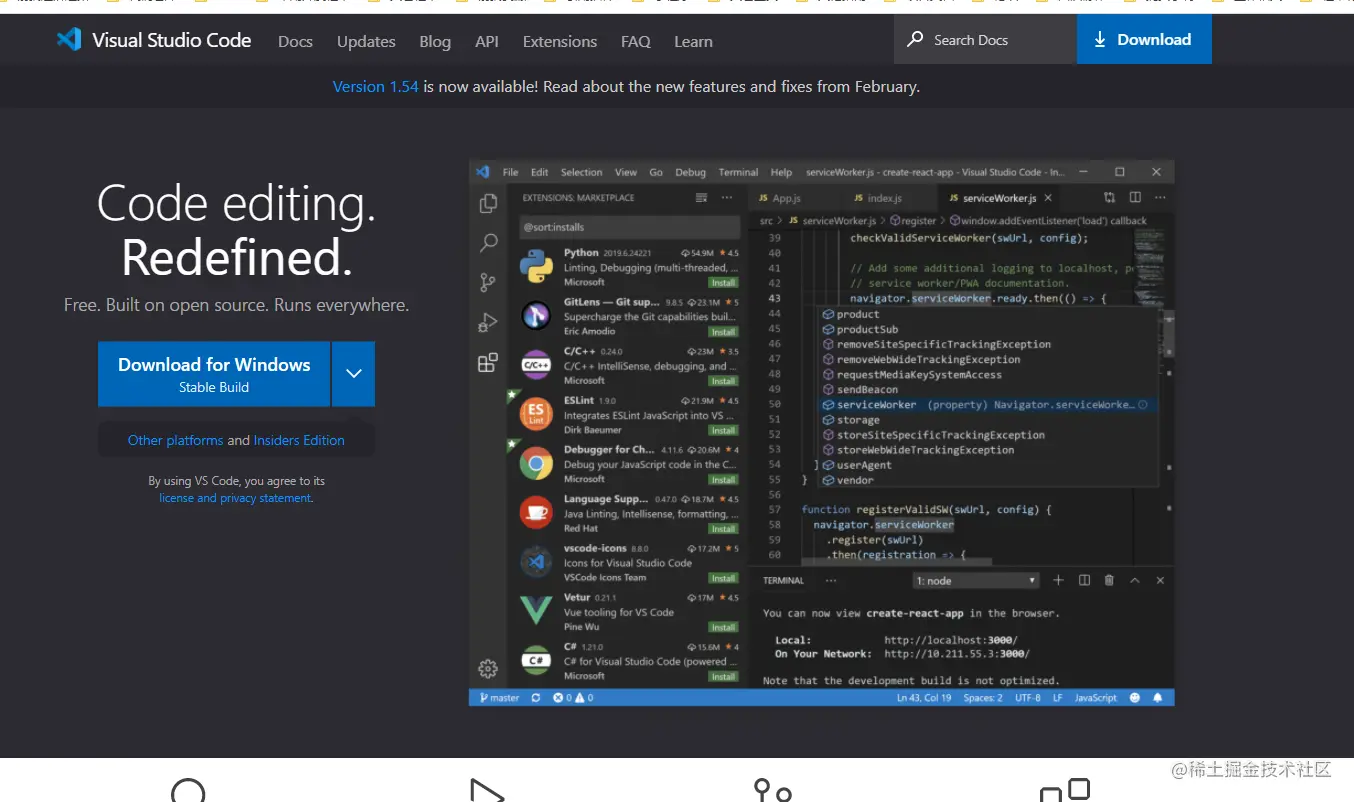1354x802 pixels.
Task: Follow the Insiders Edition link
Action: pos(299,440)
